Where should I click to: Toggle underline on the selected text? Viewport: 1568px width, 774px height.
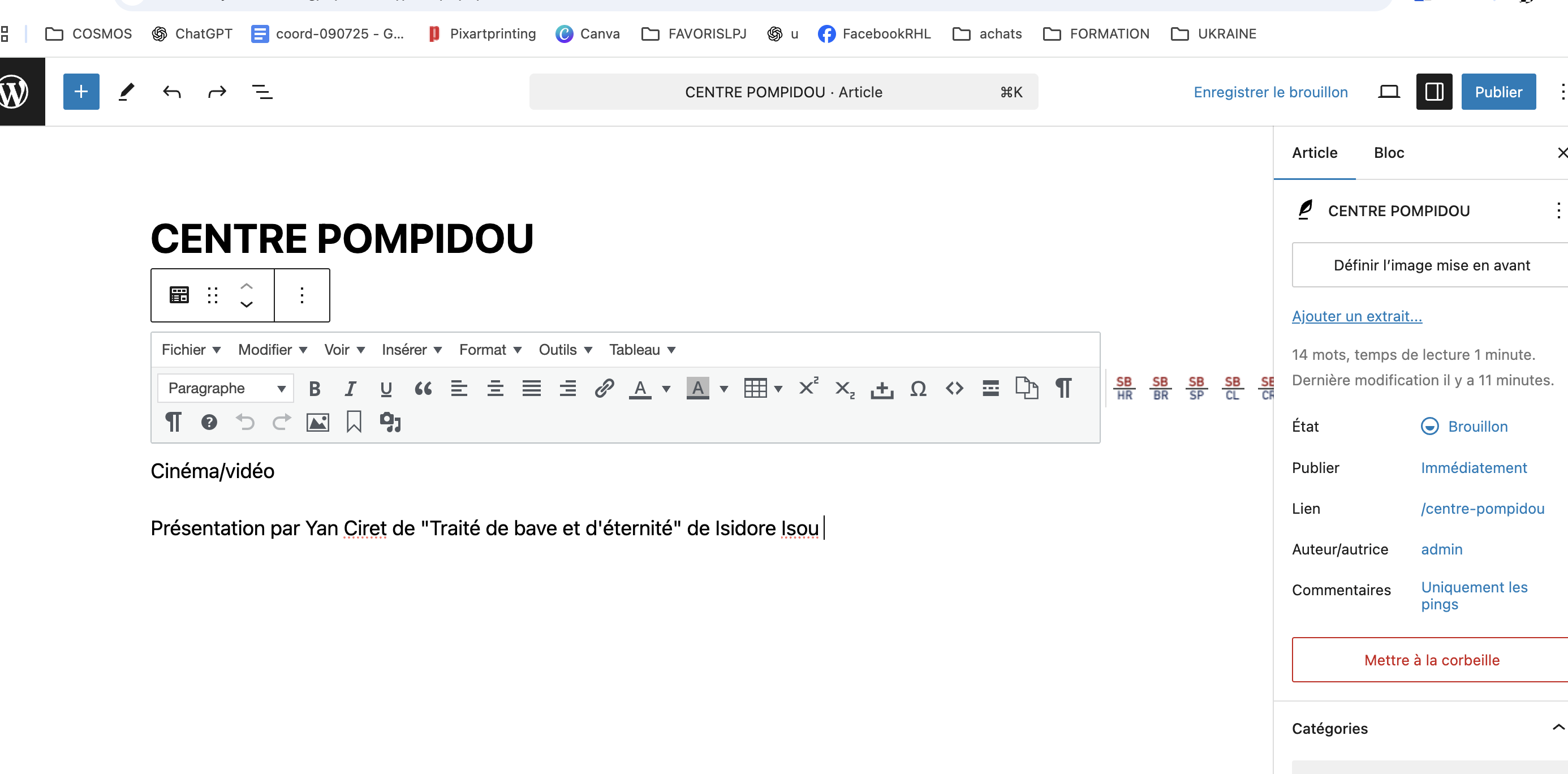tap(386, 388)
